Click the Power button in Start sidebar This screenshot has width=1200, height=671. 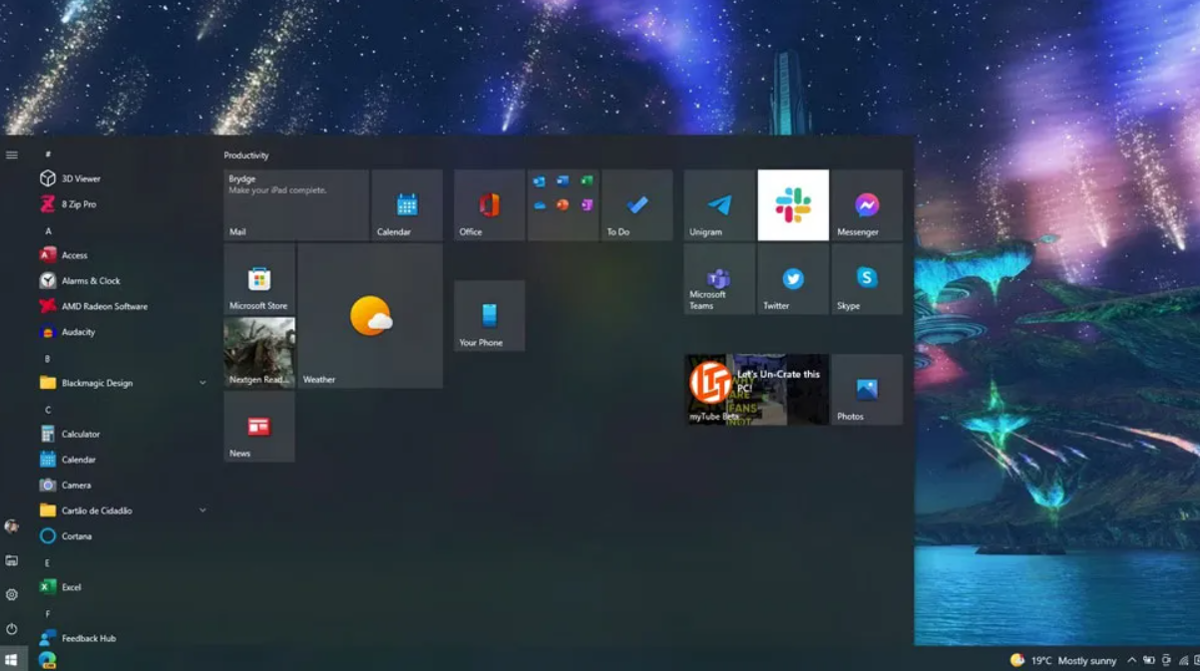(x=12, y=629)
